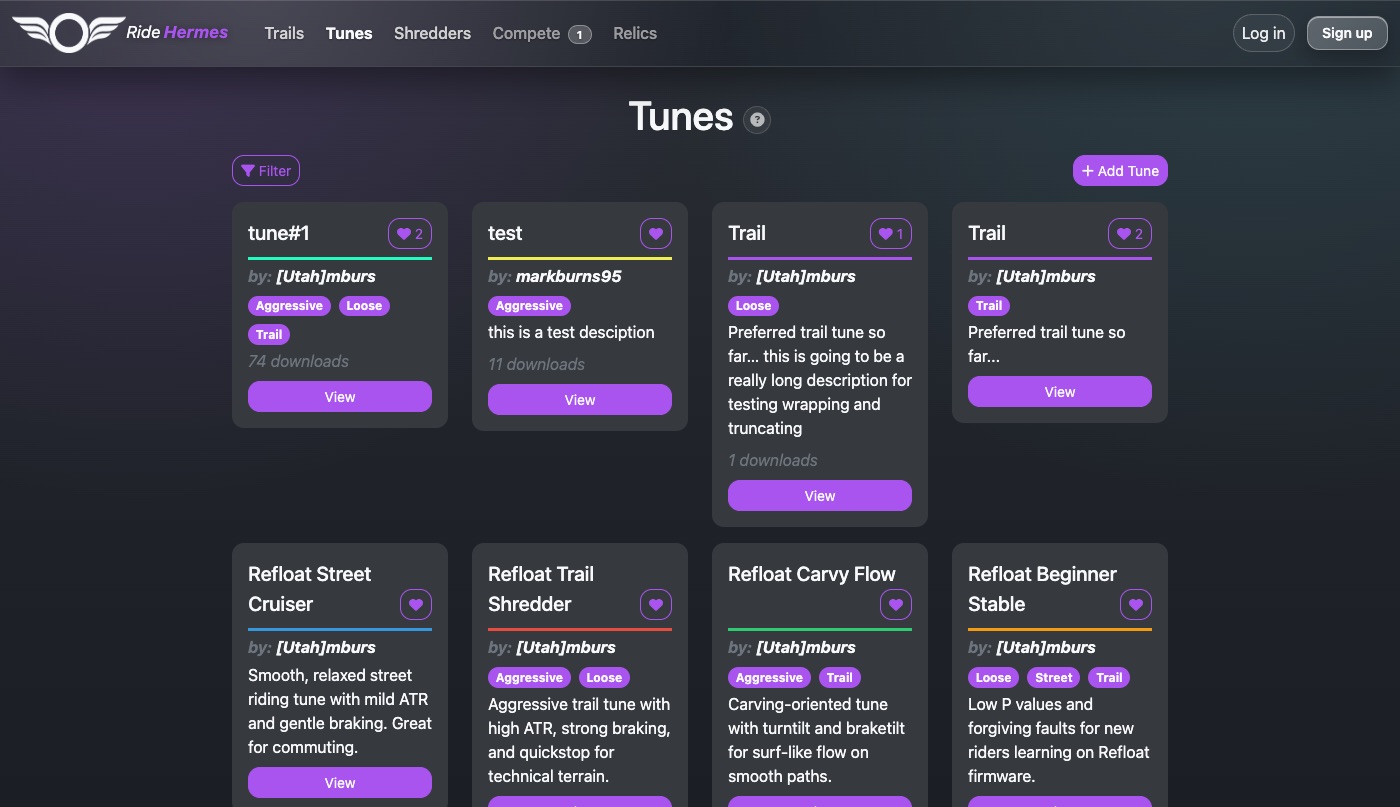
Task: Click the Sign up button
Action: 1347,33
